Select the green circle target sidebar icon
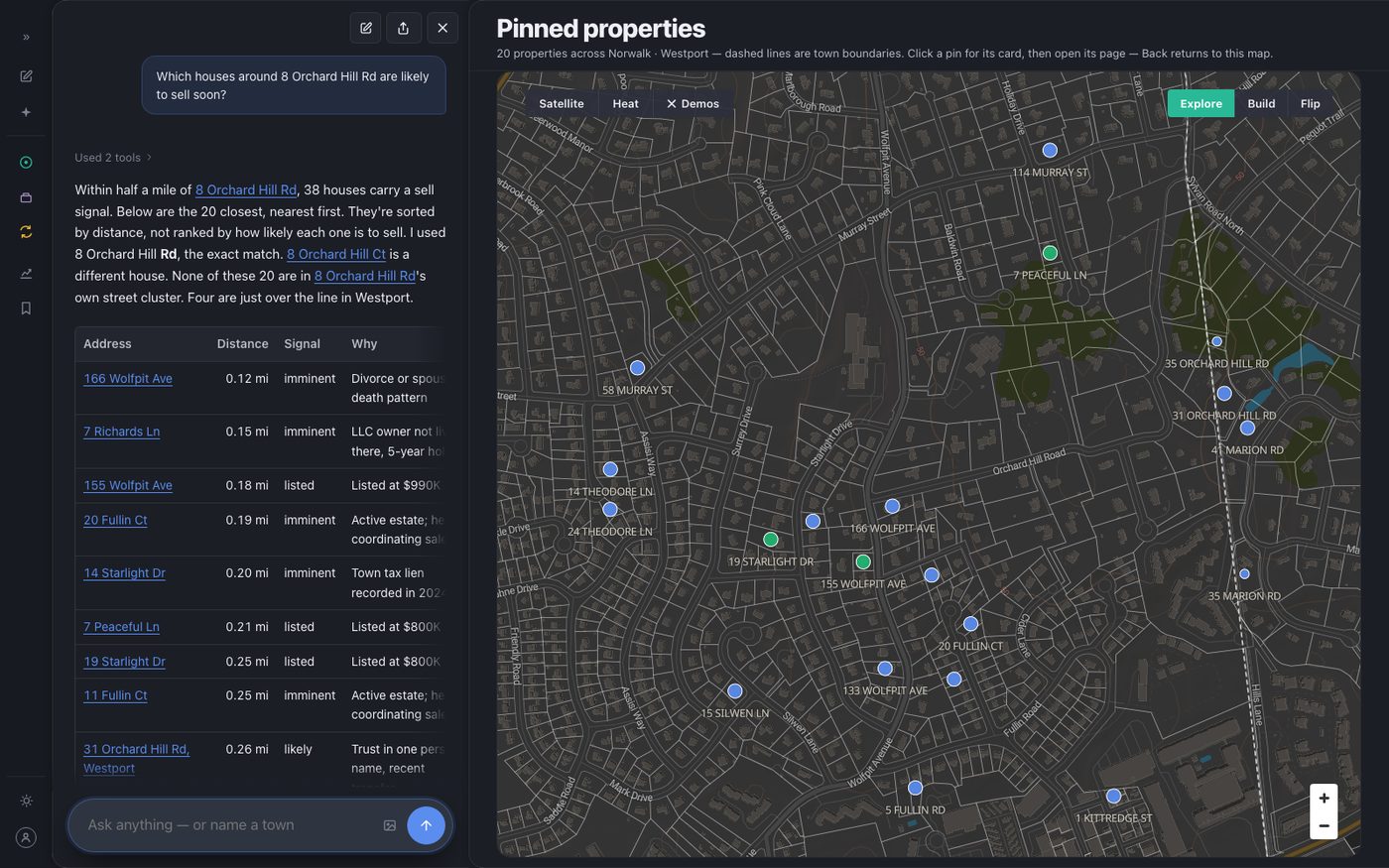The height and width of the screenshot is (868, 1389). coord(26,162)
